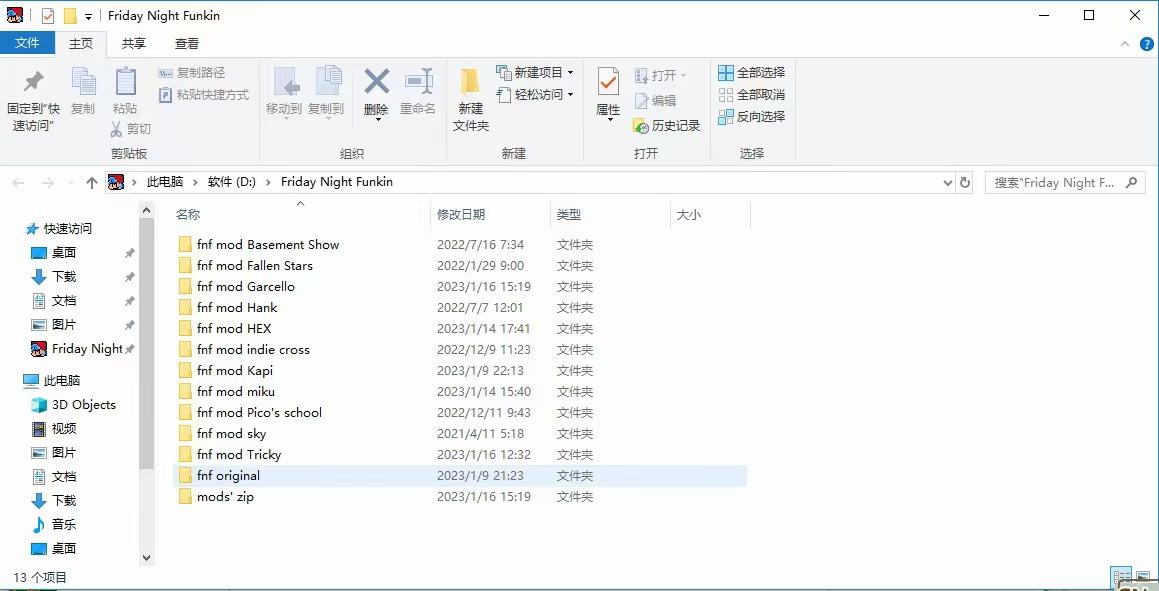Image resolution: width=1159 pixels, height=591 pixels.
Task: Click the Properties checkmark icon in title bar
Action: pos(48,16)
